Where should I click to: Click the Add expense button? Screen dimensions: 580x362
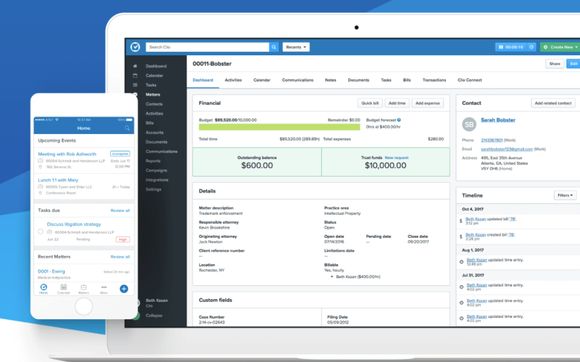click(x=428, y=103)
